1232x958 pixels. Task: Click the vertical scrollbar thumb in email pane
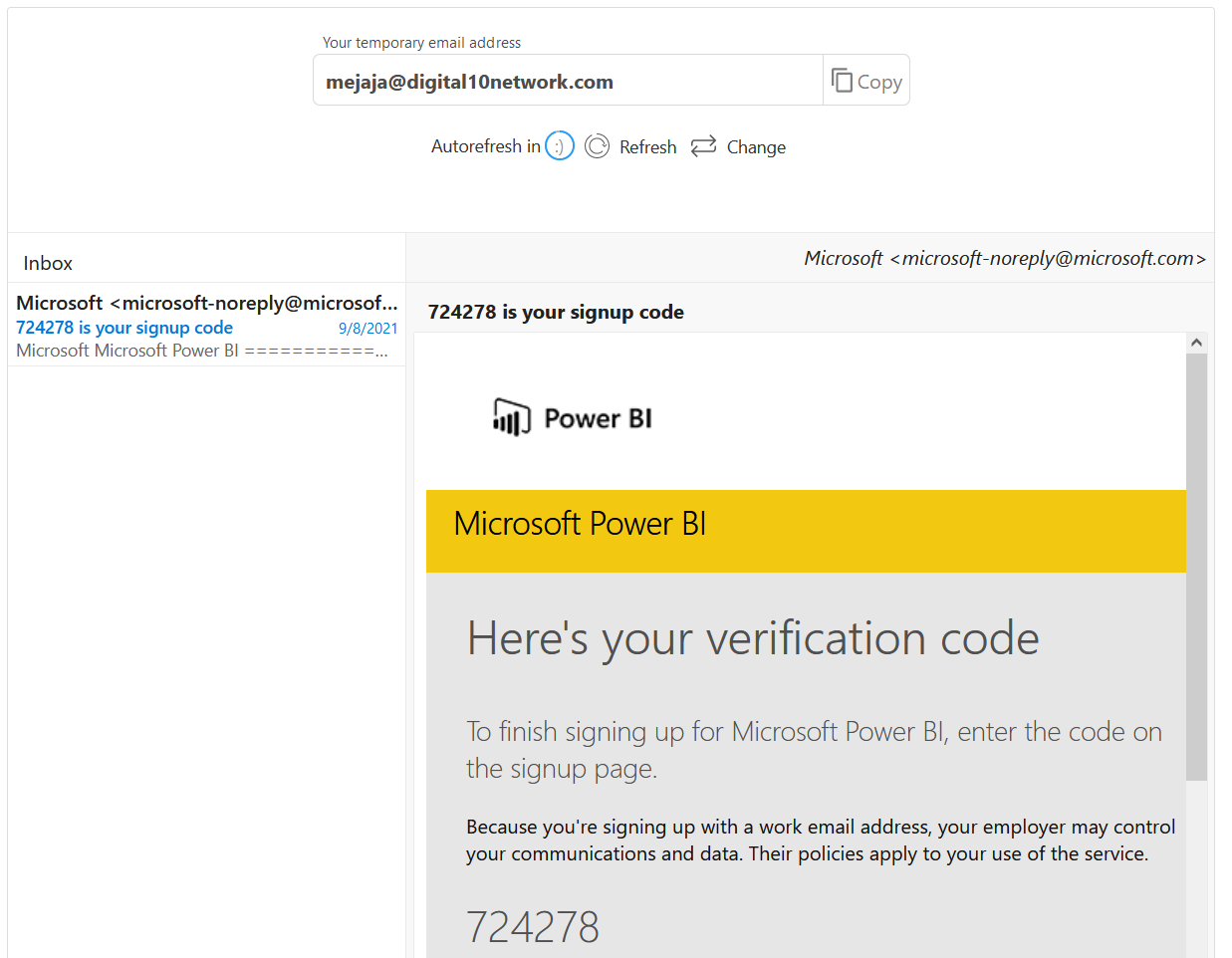coord(1196,567)
